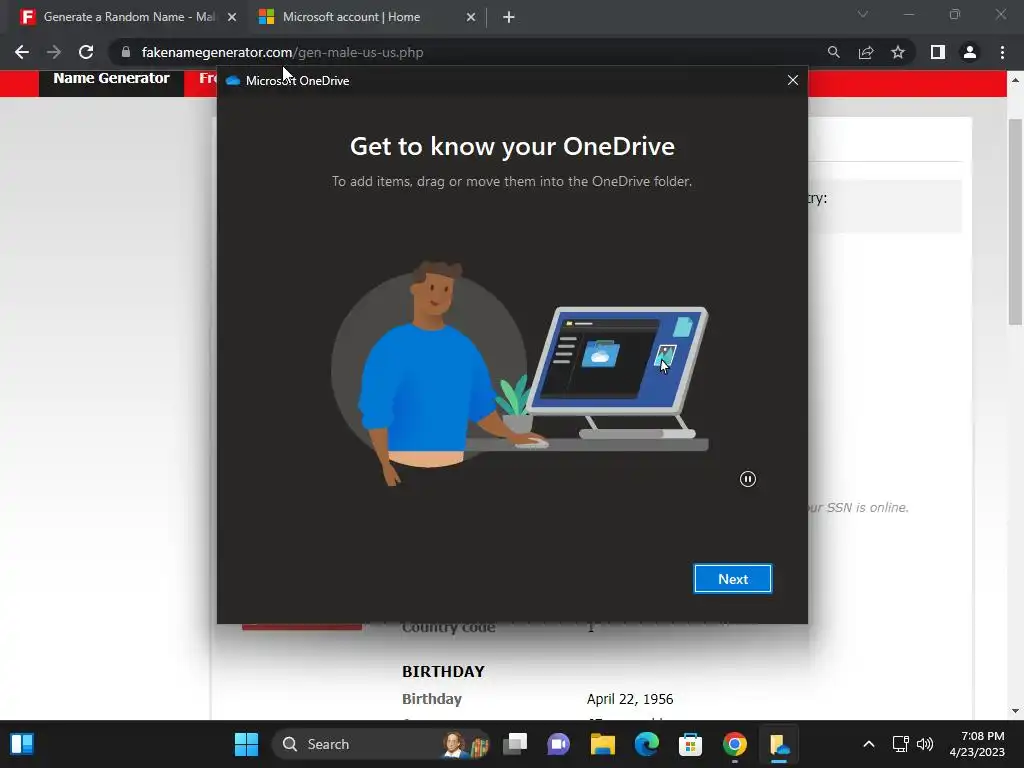Switch to Generate a Random Name tab
Screen dimensions: 1024x768
[x=129, y=17]
